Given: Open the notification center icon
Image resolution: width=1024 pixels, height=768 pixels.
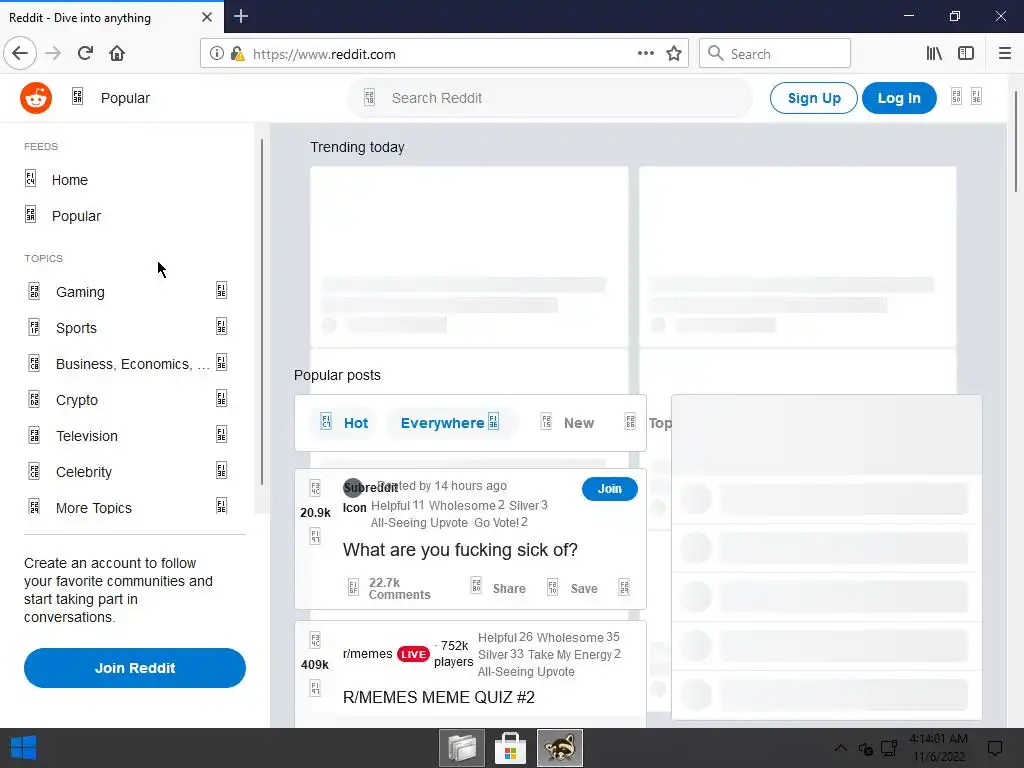Looking at the screenshot, I should [995, 748].
